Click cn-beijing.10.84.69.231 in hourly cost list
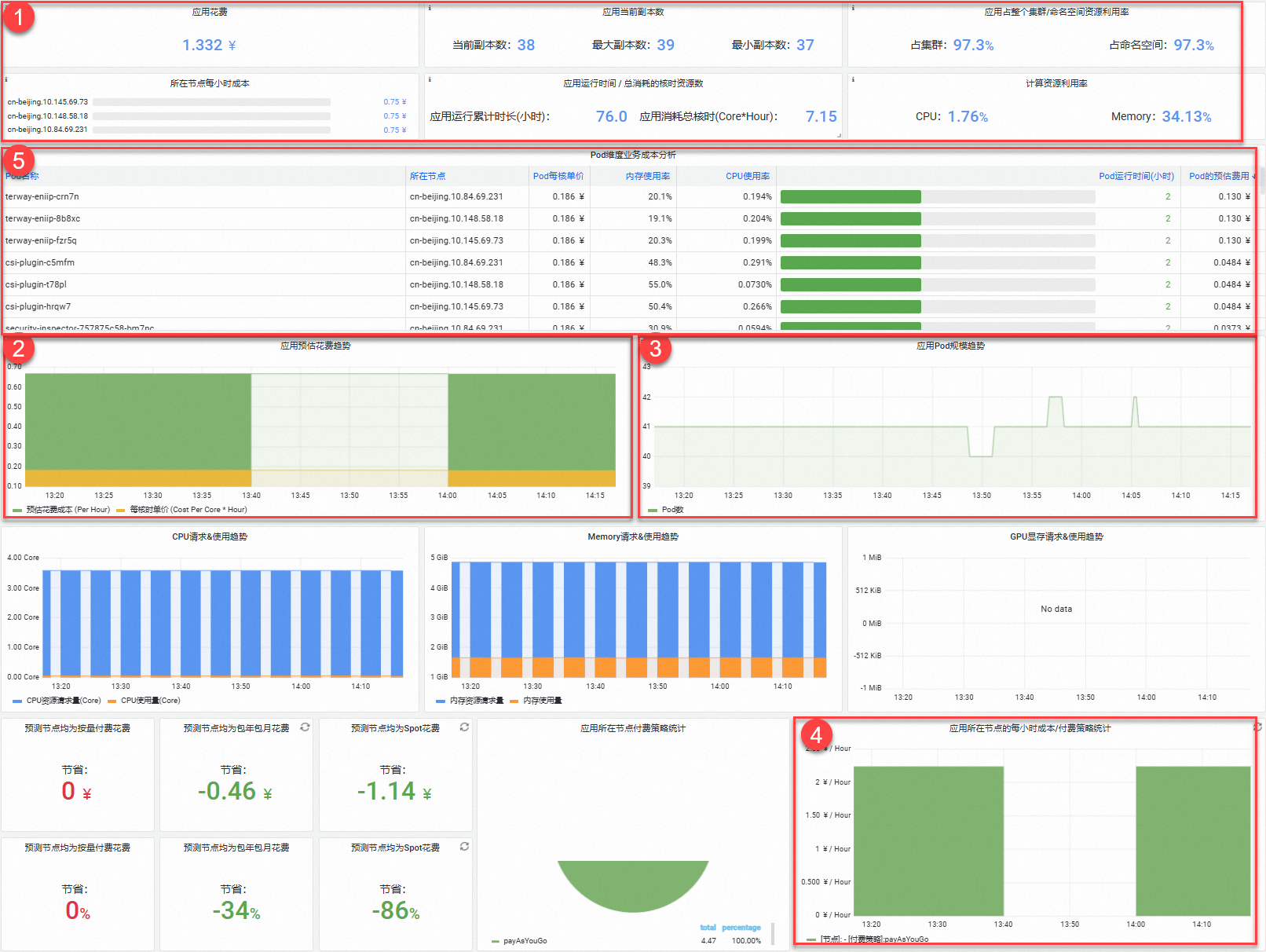The height and width of the screenshot is (952, 1266). point(48,130)
